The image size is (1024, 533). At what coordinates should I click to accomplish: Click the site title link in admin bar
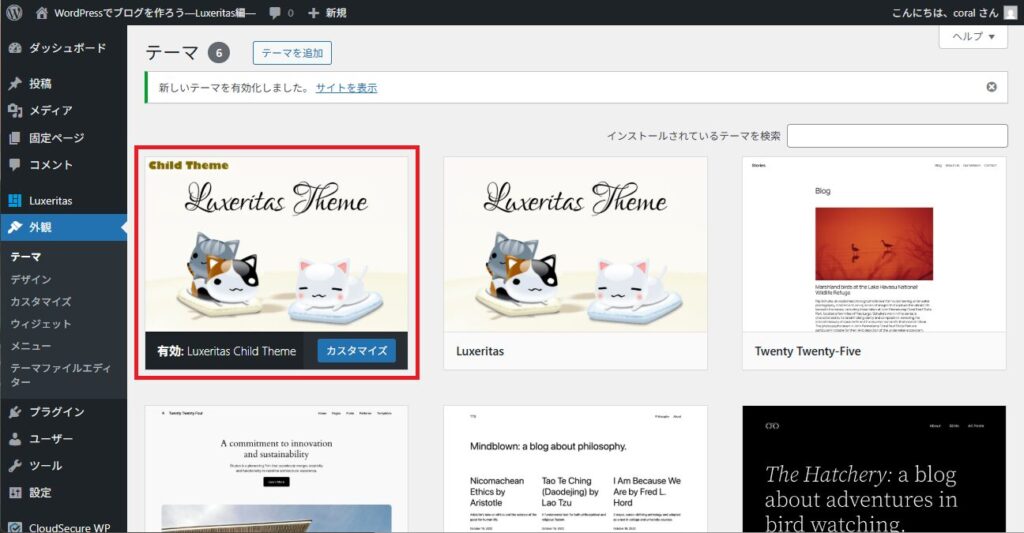[155, 12]
